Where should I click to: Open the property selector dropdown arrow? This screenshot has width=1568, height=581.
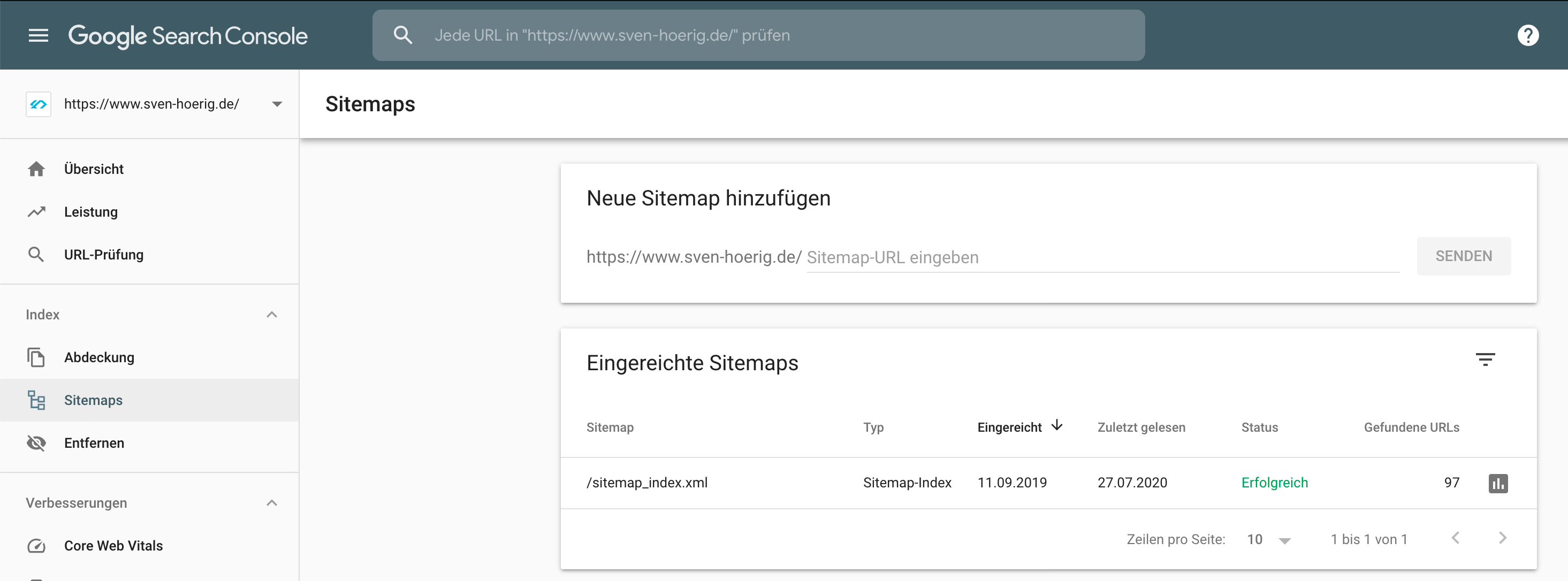pyautogui.click(x=277, y=104)
